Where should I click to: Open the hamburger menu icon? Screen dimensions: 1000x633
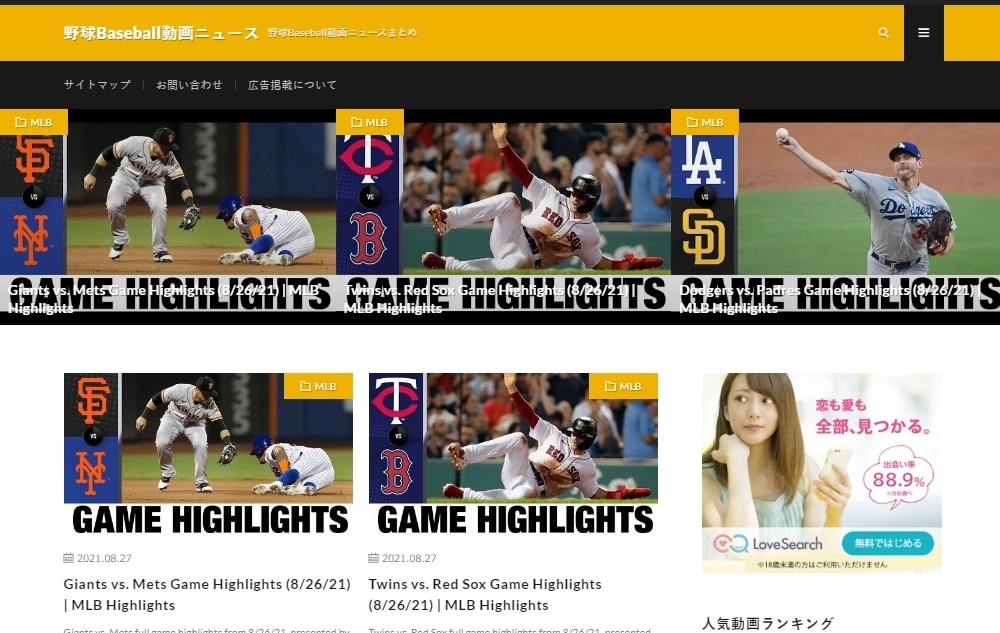point(923,33)
